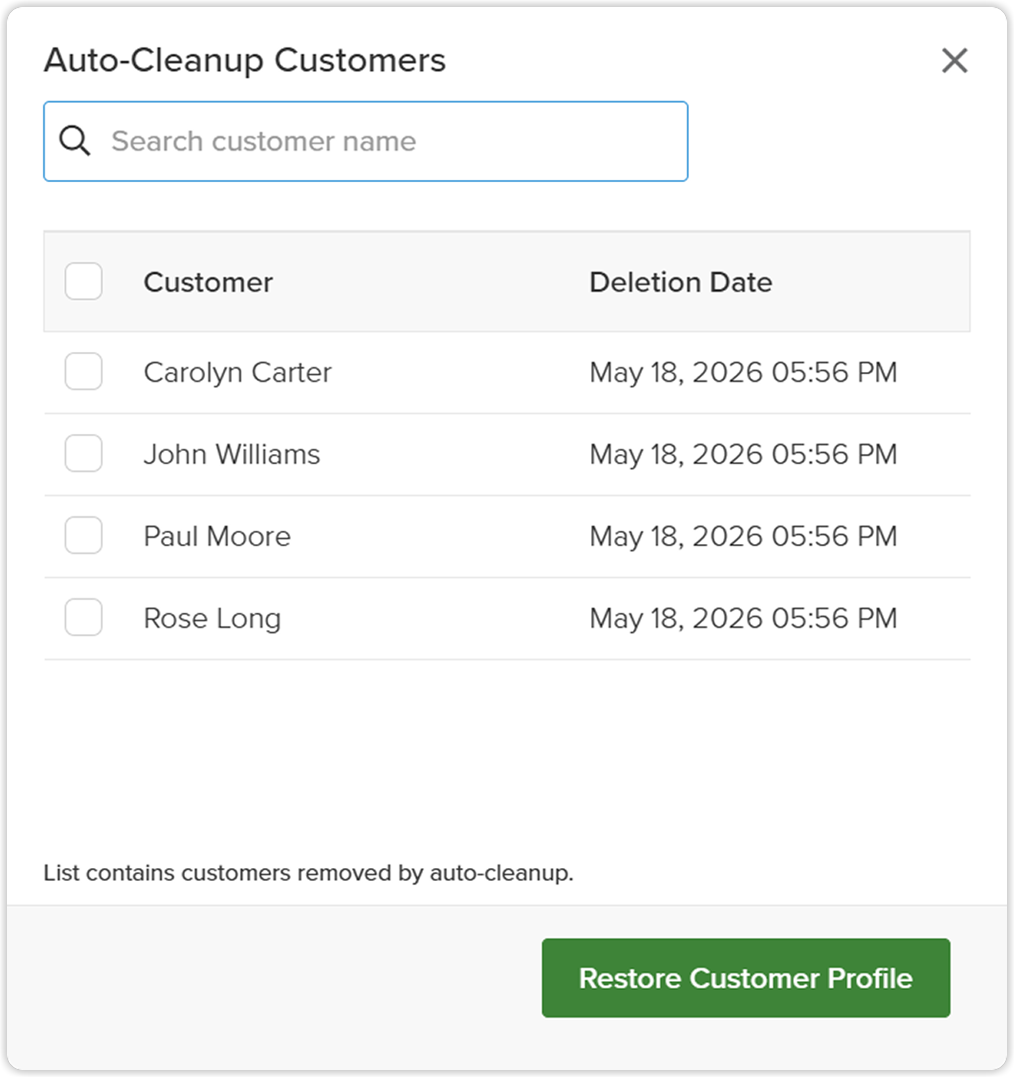Select the John Williams name

point(232,454)
